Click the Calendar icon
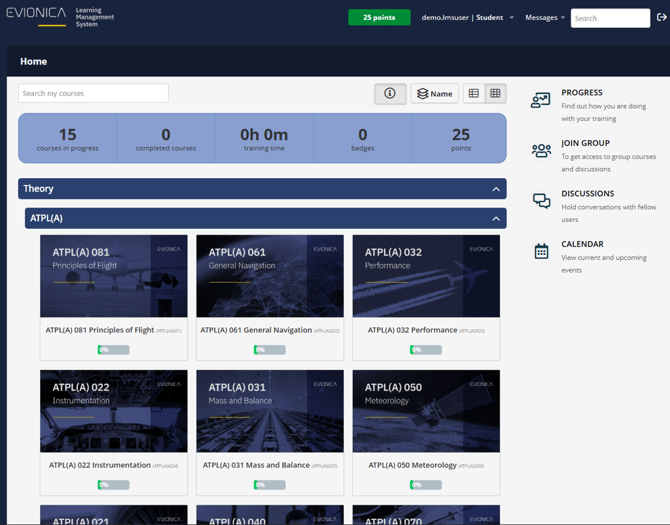The image size is (670, 525). pyautogui.click(x=541, y=251)
